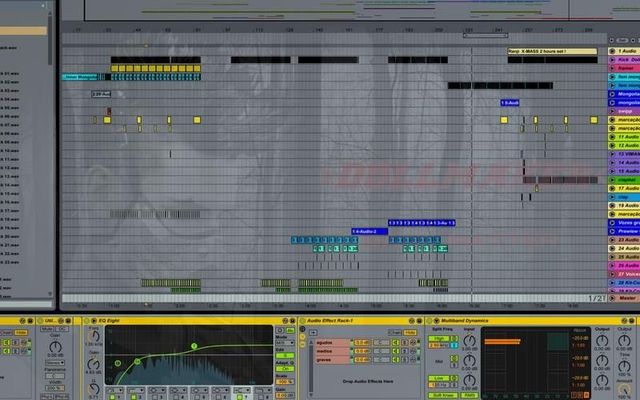Select the blue 1 5-Audi clip
The image size is (640, 400).
pos(510,102)
